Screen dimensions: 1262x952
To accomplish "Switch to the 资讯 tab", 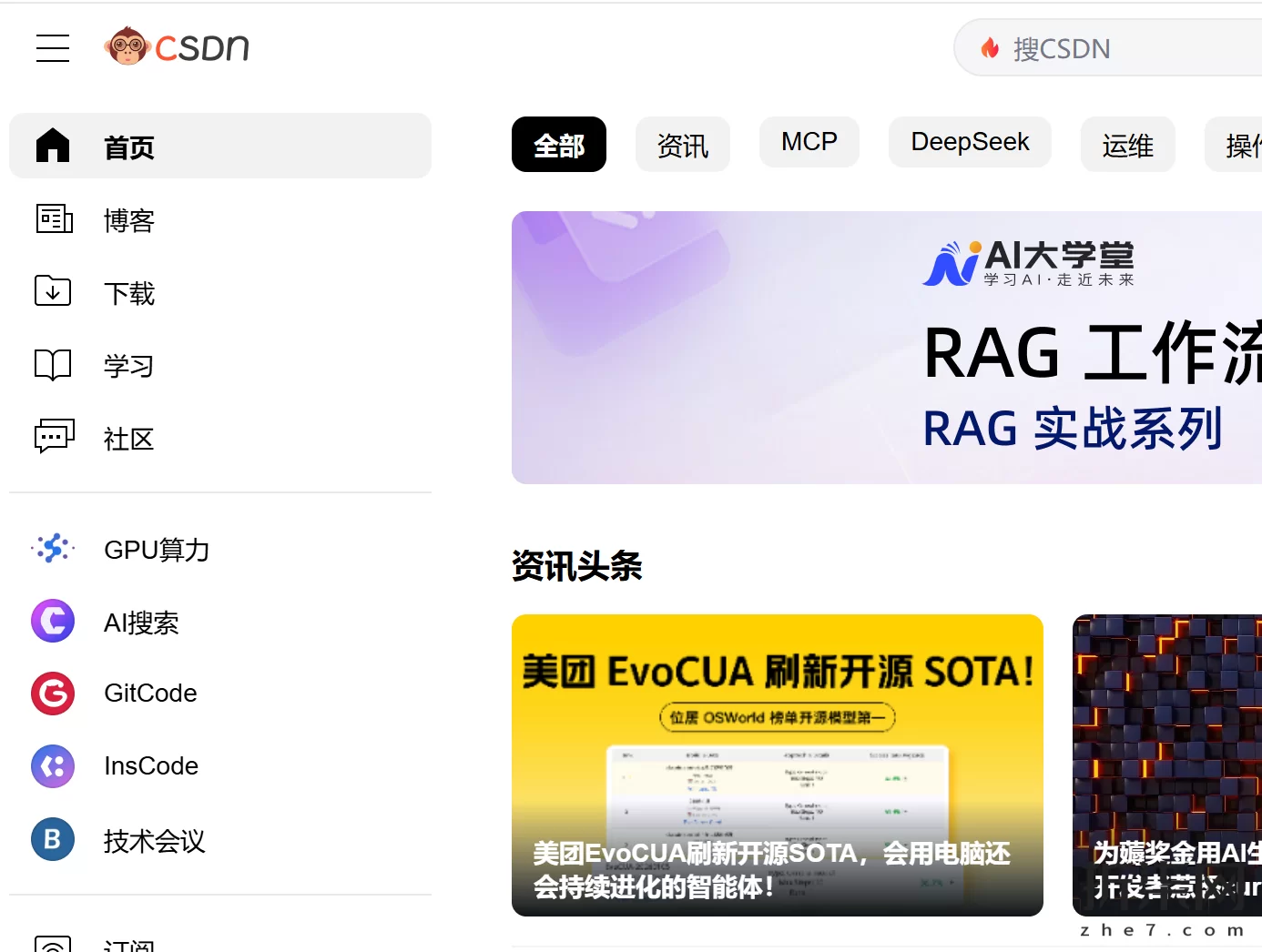I will [x=682, y=145].
